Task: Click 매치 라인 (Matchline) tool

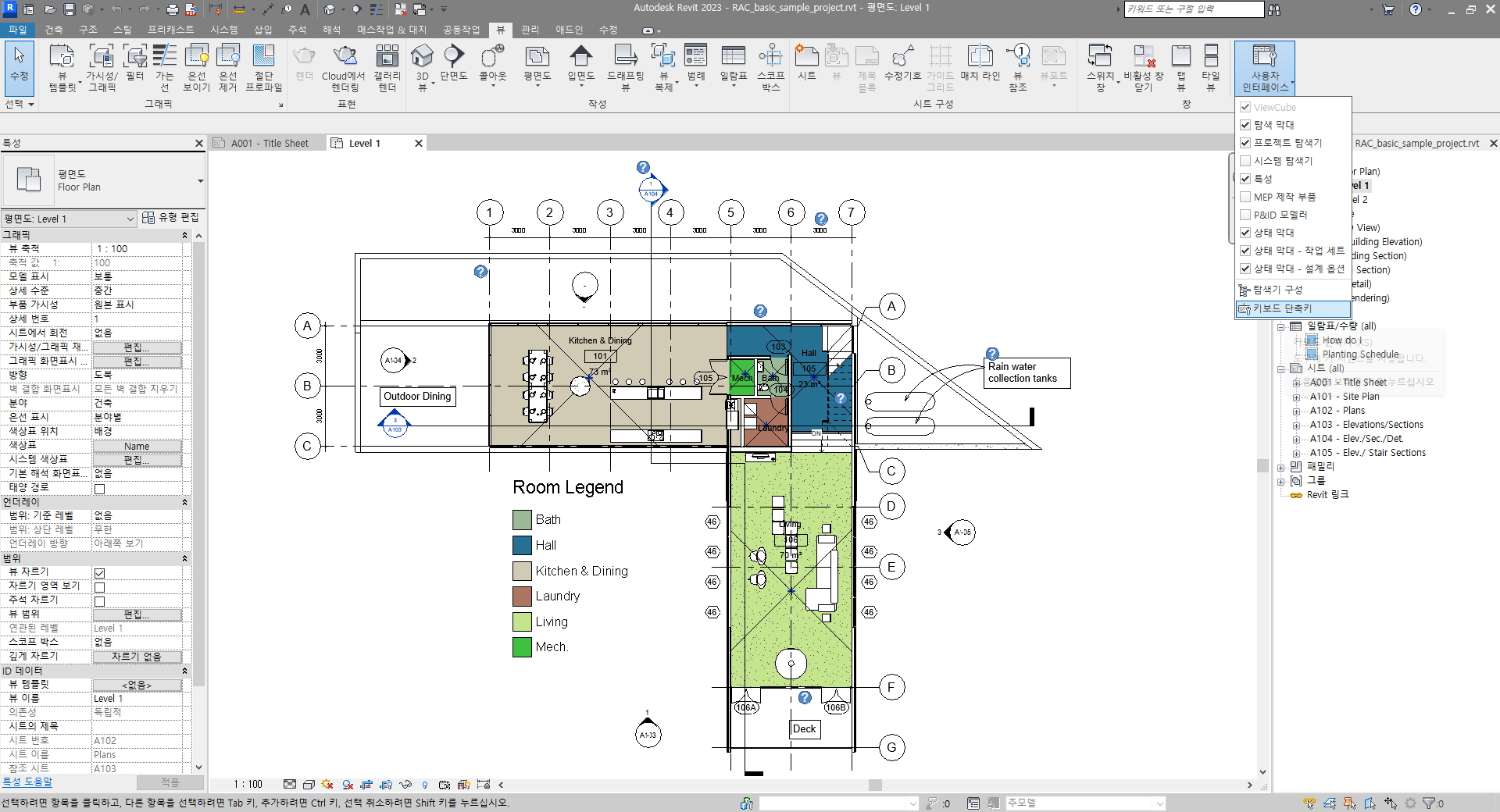Action: pos(980,62)
